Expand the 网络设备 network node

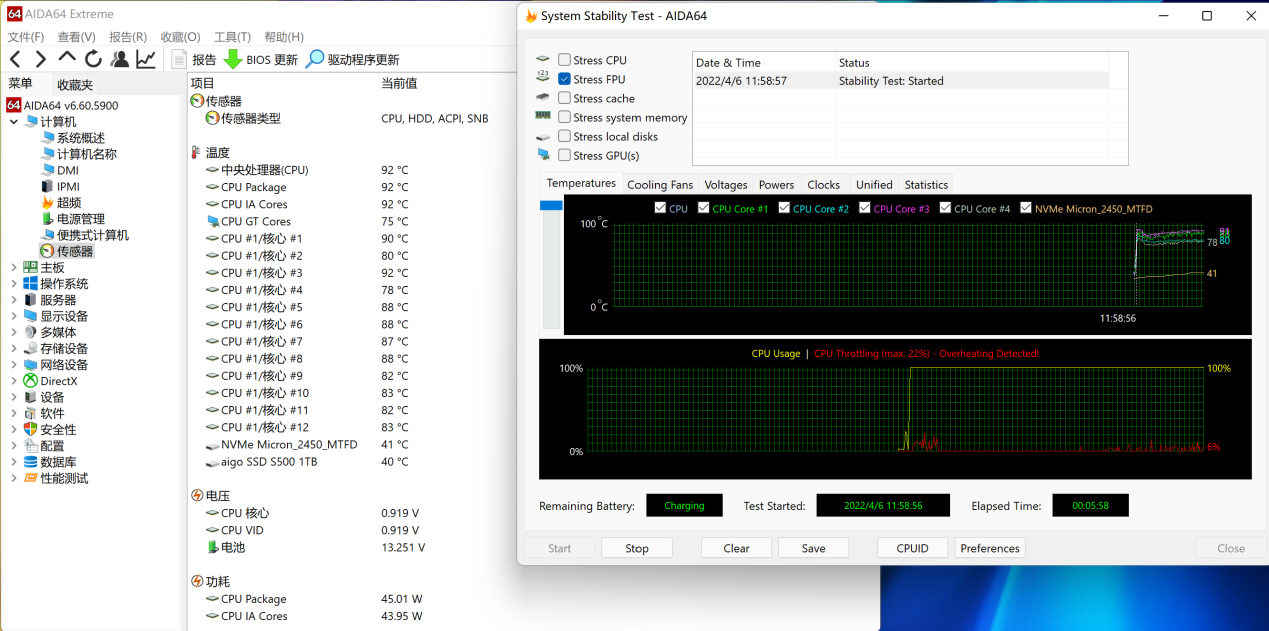coord(13,365)
